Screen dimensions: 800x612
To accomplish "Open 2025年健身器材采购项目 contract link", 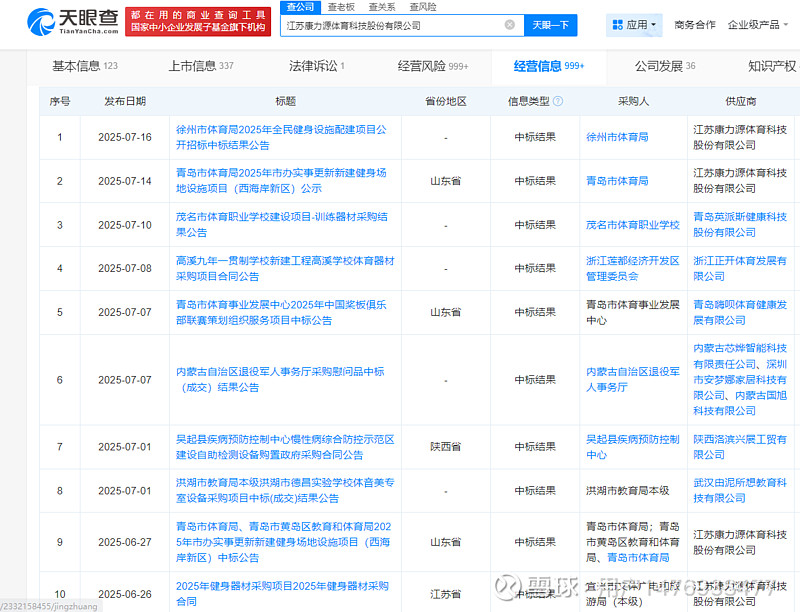I will pos(282,594).
